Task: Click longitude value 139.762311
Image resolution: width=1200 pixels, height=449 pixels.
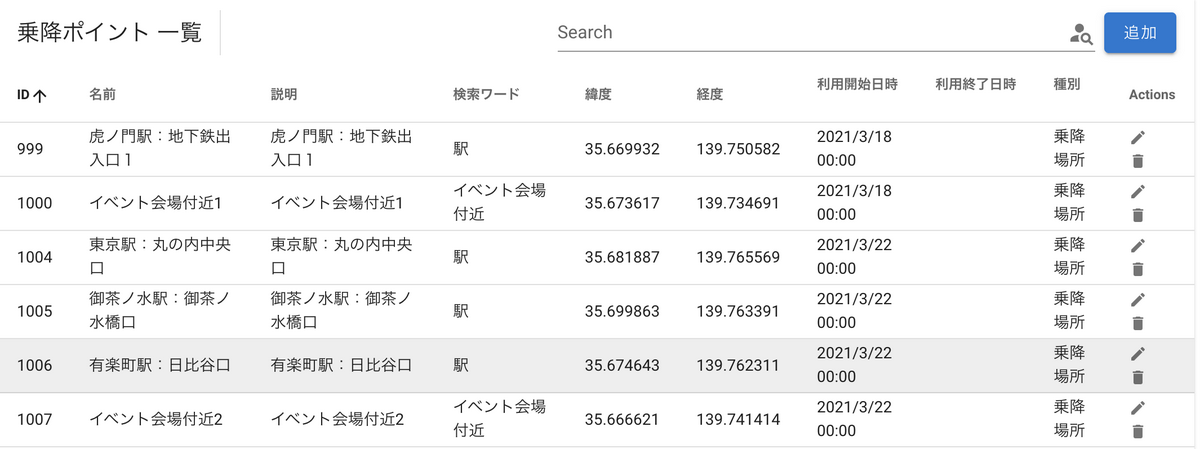Action: (738, 365)
